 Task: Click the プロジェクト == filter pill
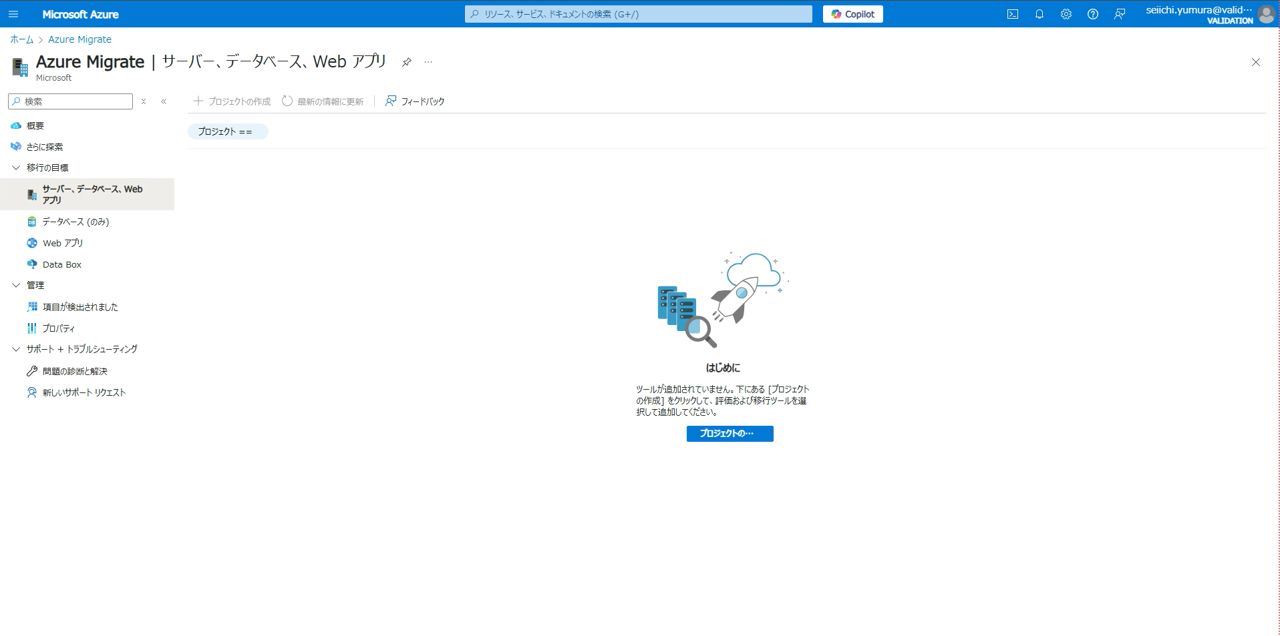(227, 132)
